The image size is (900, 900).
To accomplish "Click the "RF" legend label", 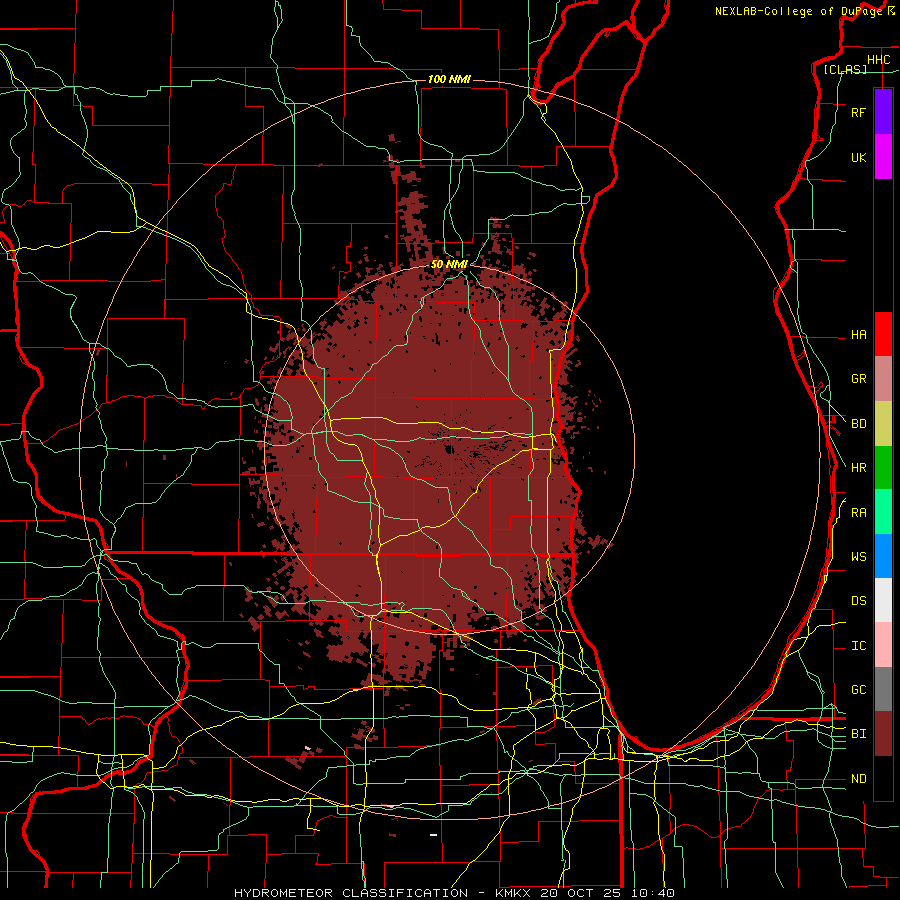I will pos(858,113).
